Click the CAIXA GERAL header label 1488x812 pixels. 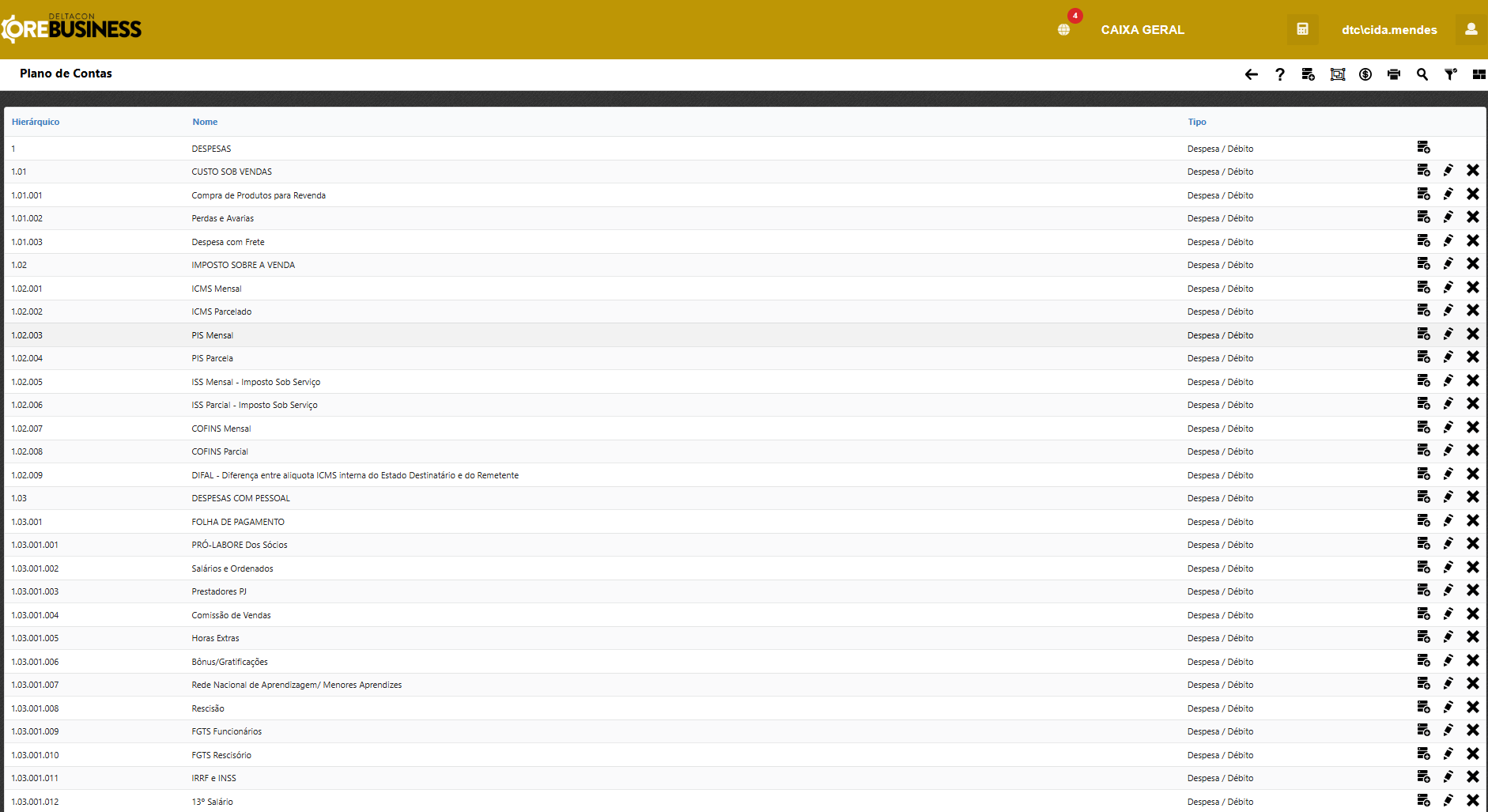pos(1142,30)
